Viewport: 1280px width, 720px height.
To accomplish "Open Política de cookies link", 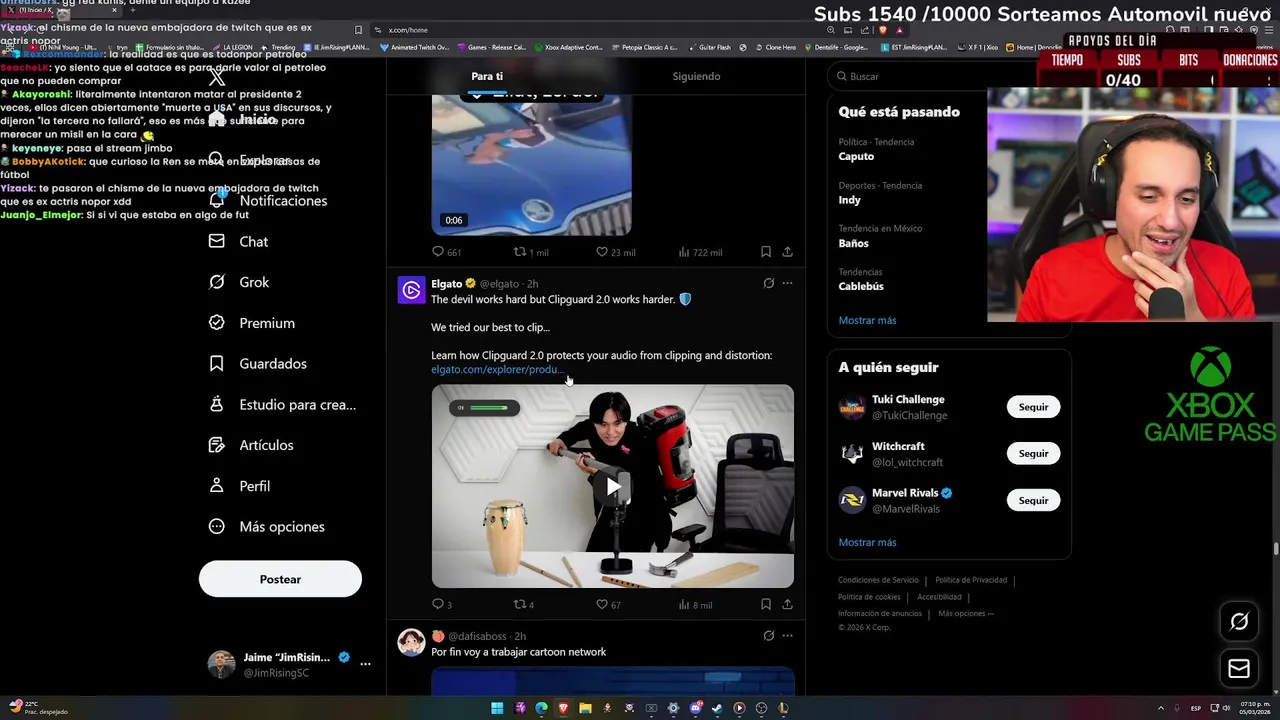I will click(x=869, y=597).
